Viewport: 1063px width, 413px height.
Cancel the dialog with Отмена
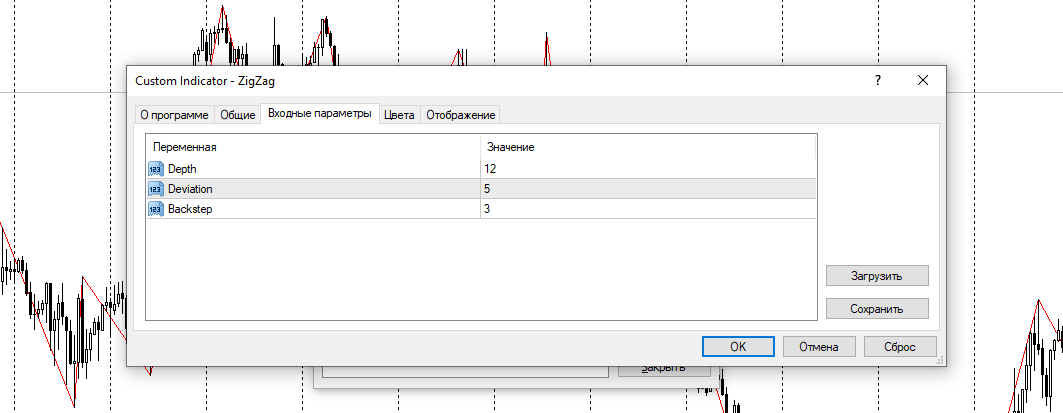(x=818, y=346)
